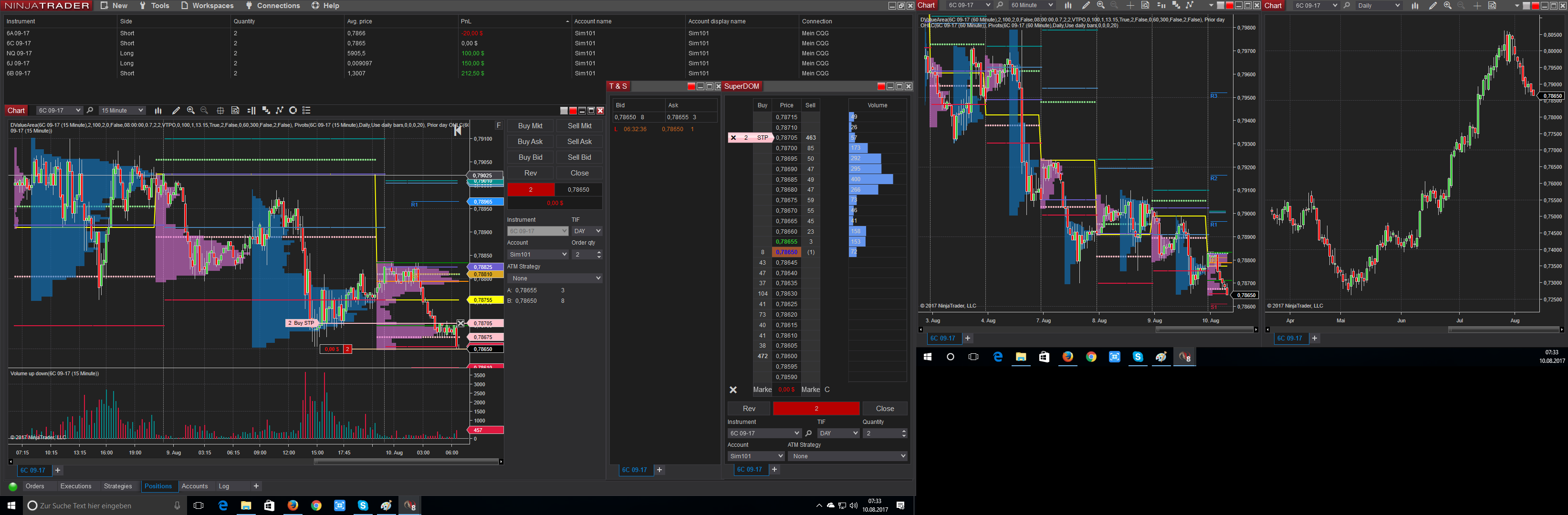The width and height of the screenshot is (1568, 515).
Task: Click Rev button in SuperDOM
Action: point(749,409)
